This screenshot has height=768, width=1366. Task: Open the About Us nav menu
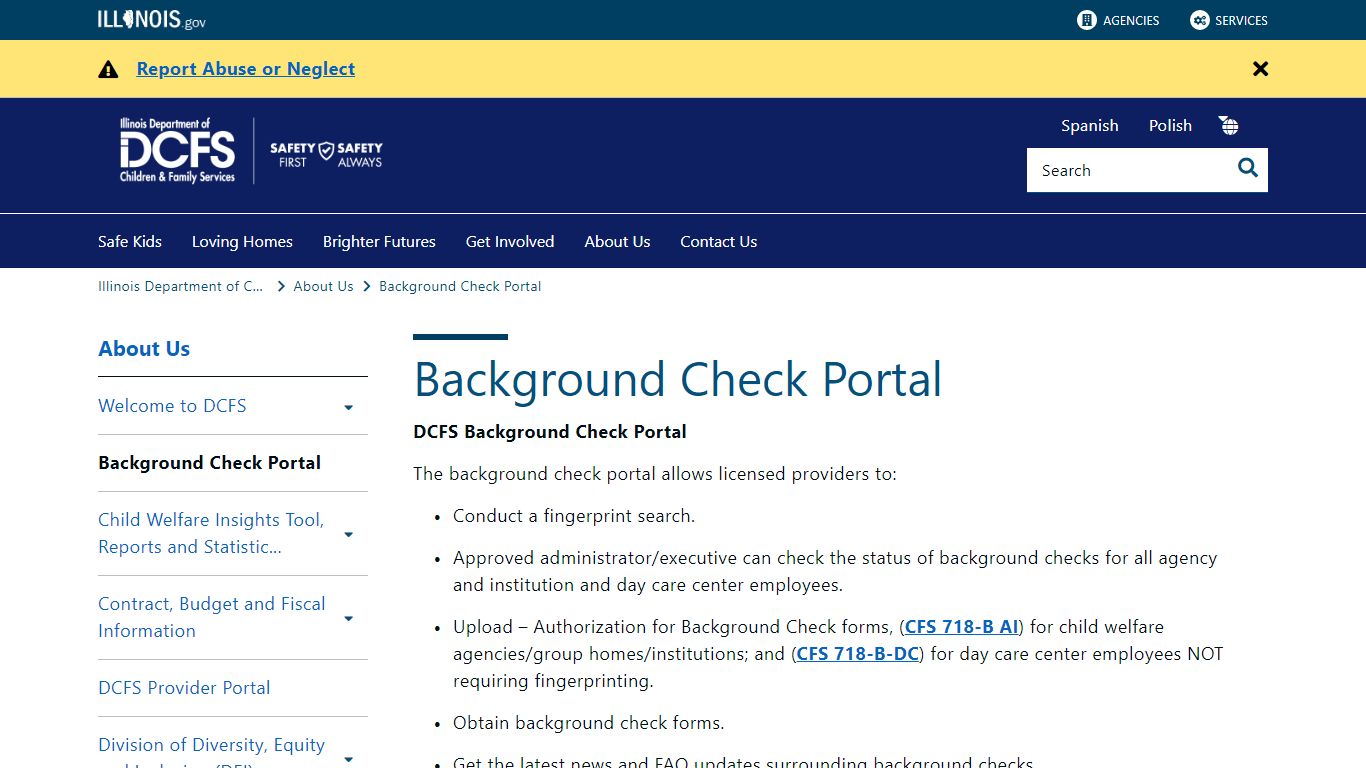[x=617, y=241]
